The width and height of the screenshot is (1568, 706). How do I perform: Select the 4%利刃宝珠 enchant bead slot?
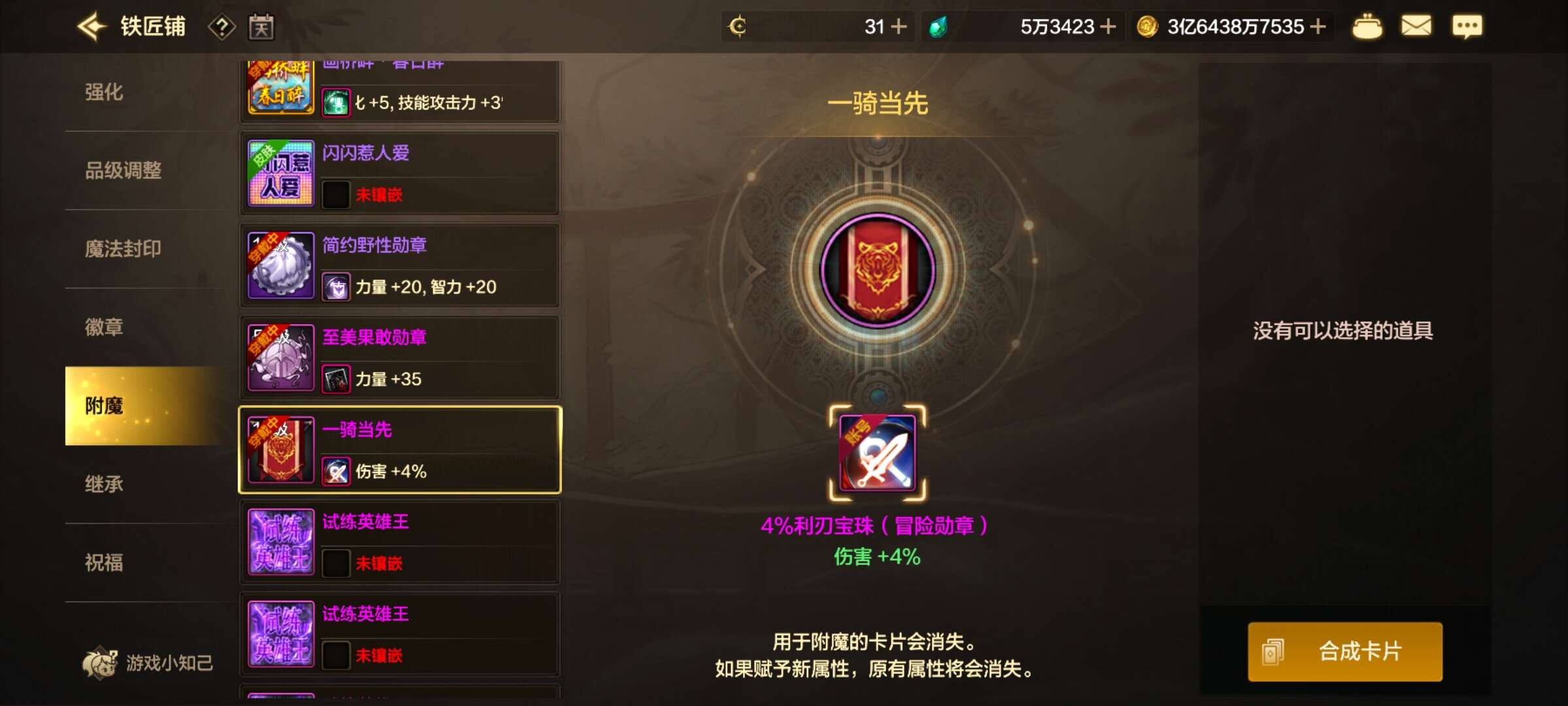pos(877,453)
